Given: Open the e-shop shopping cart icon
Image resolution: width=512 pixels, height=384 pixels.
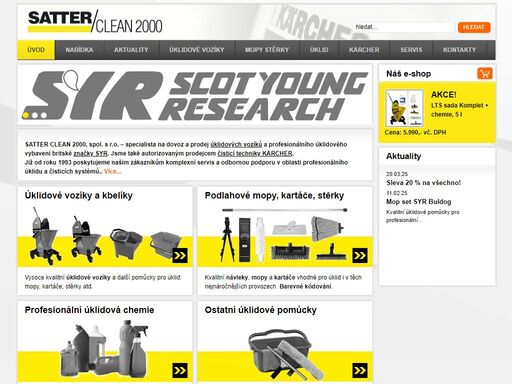Looking at the screenshot, I should pyautogui.click(x=485, y=73).
